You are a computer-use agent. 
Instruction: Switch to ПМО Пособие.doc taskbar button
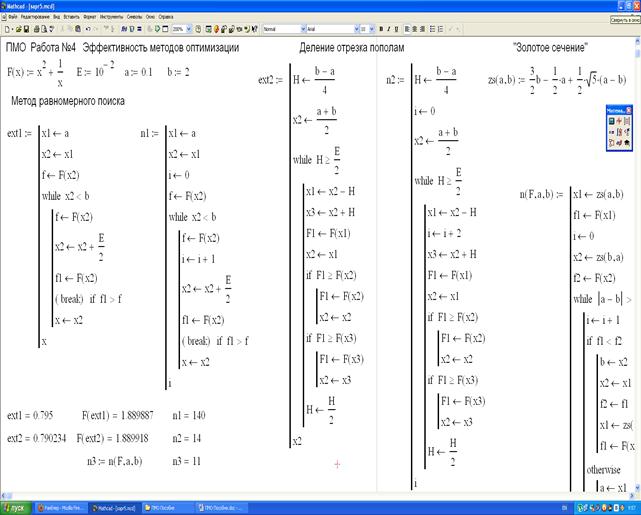coord(221,508)
